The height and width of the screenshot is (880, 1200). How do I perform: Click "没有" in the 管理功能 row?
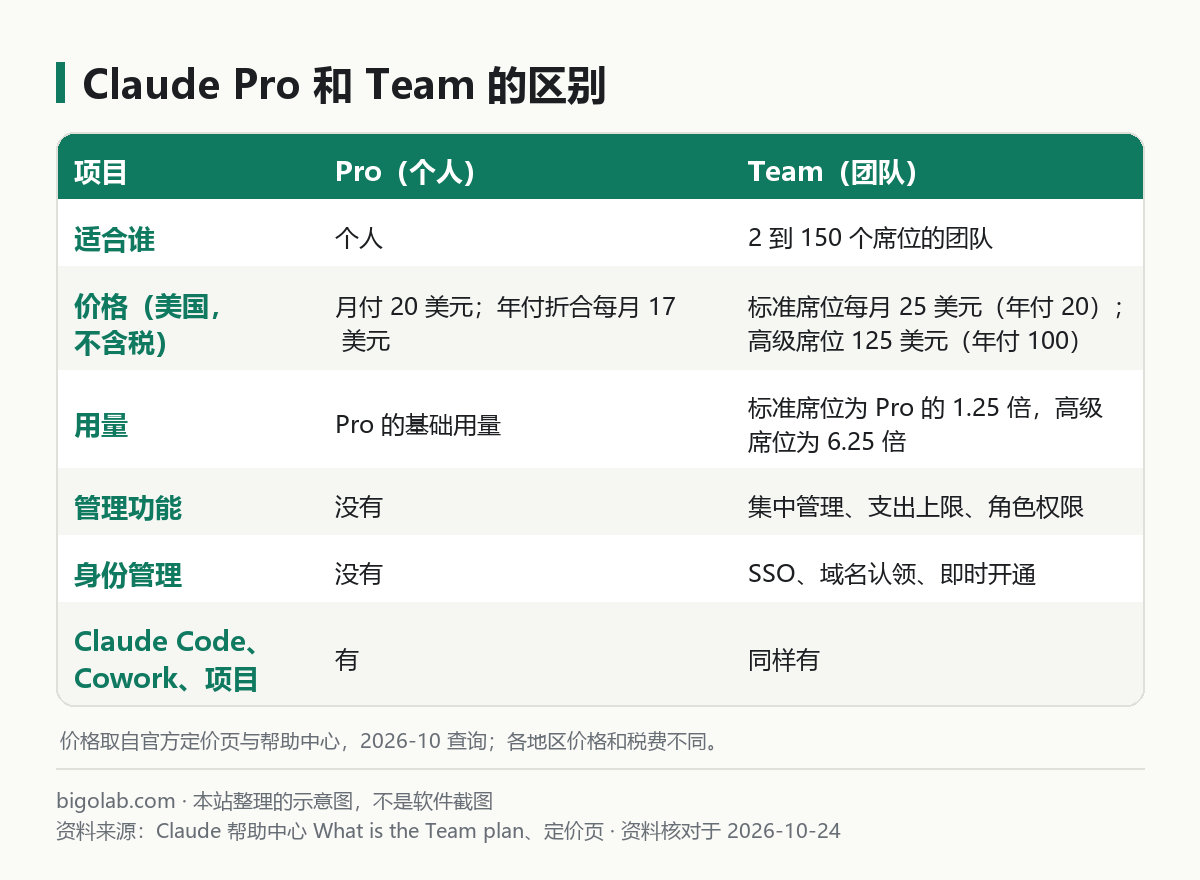pos(359,508)
